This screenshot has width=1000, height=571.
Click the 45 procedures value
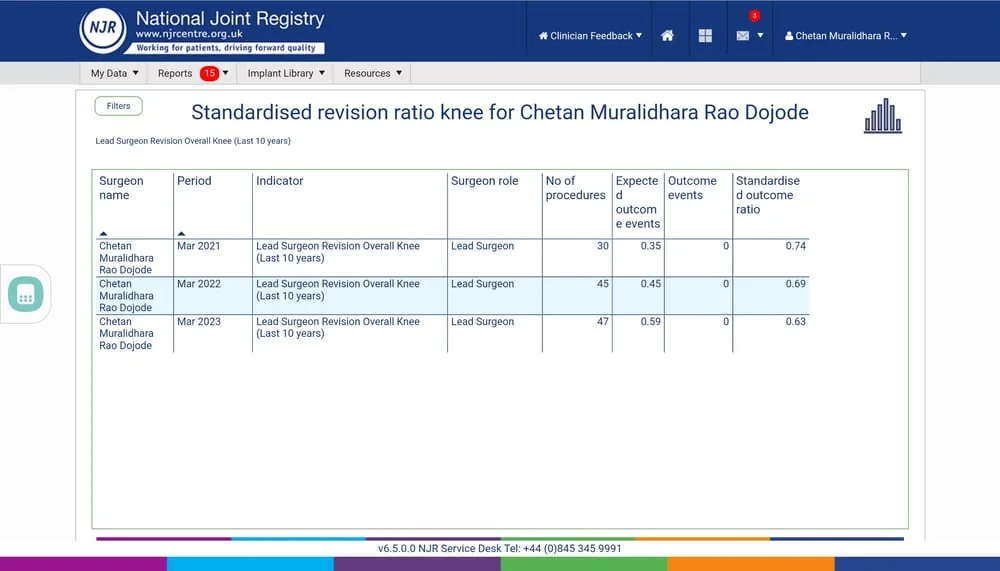603,284
